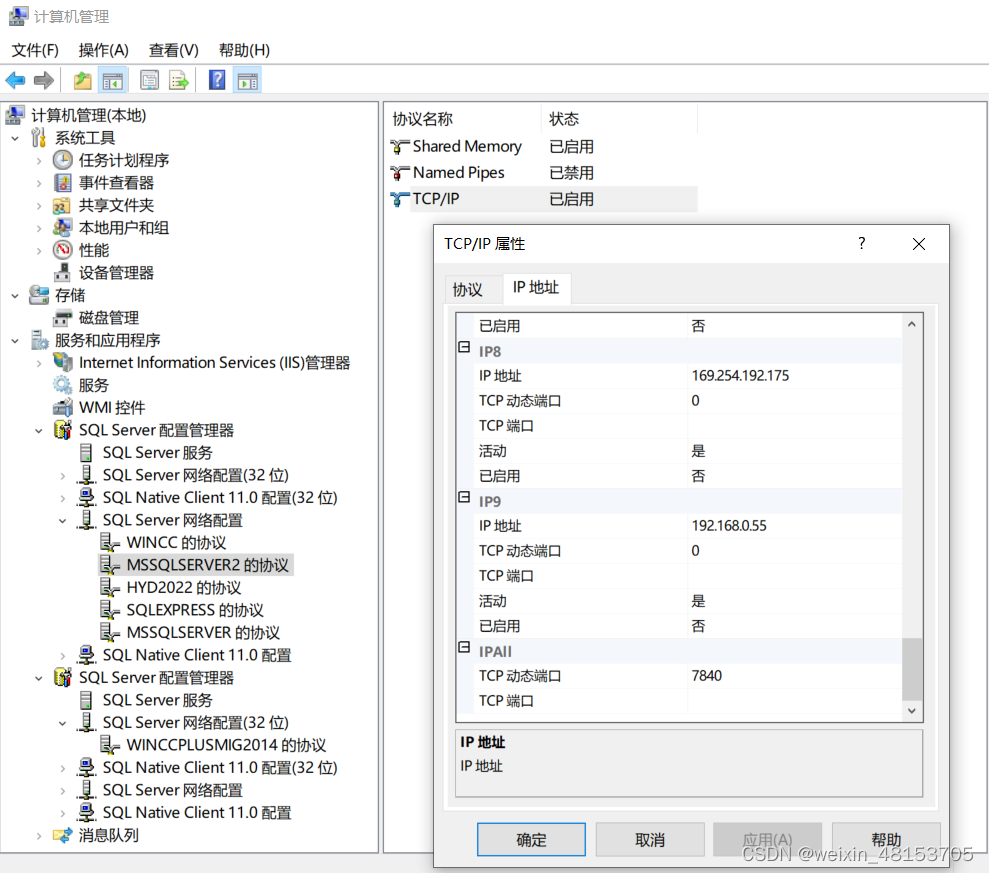Close the TCP/IP 属性 dialog
The image size is (989, 873).
click(x=919, y=244)
